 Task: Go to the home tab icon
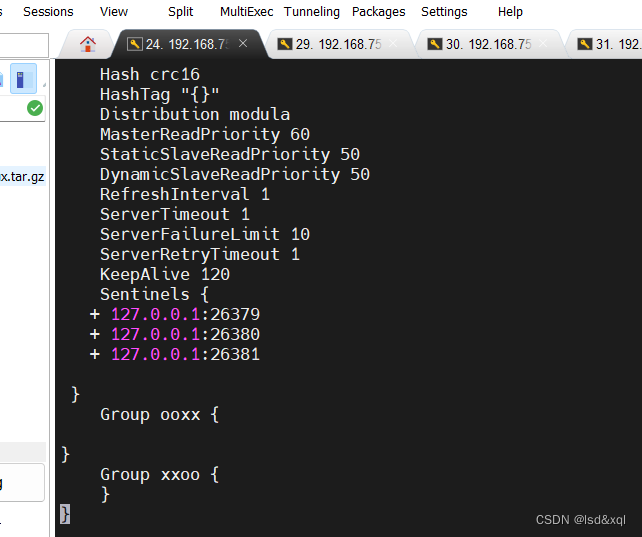[88, 44]
